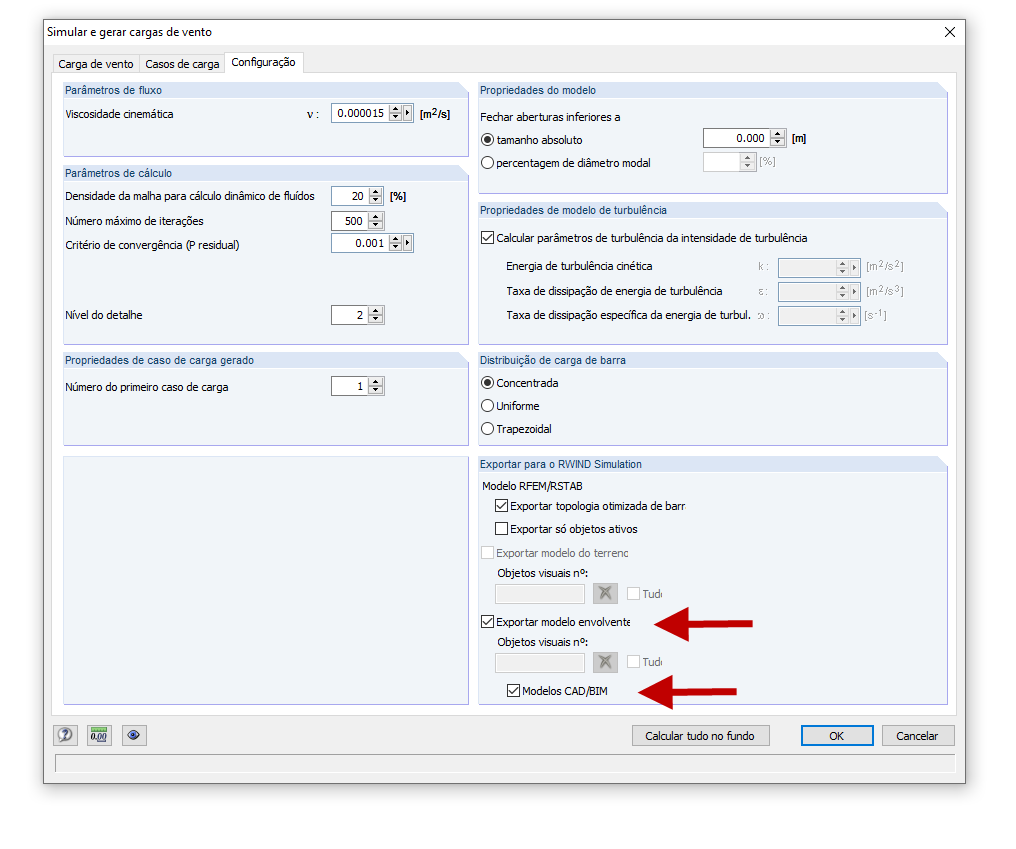Open unit settings with the 0.00 icon

point(99,735)
